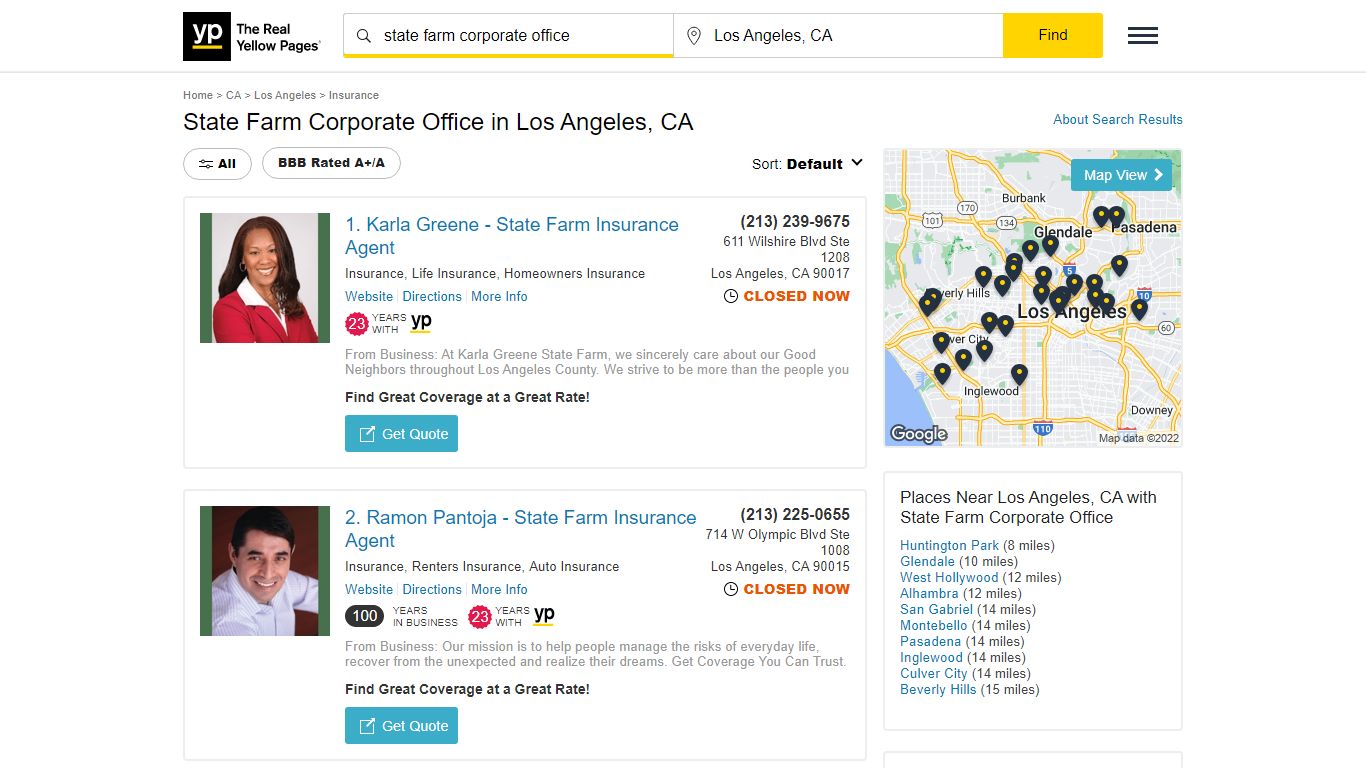Visit Ramon Pantoja's Website link

[x=369, y=589]
